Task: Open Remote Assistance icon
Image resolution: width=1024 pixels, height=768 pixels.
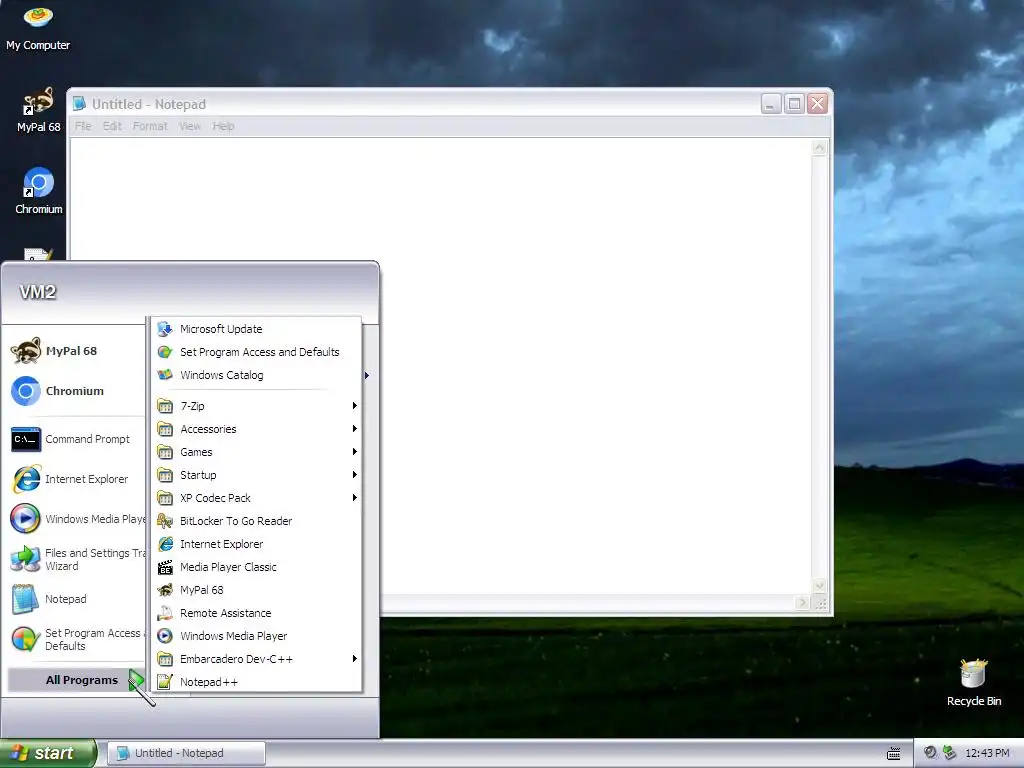Action: click(165, 613)
